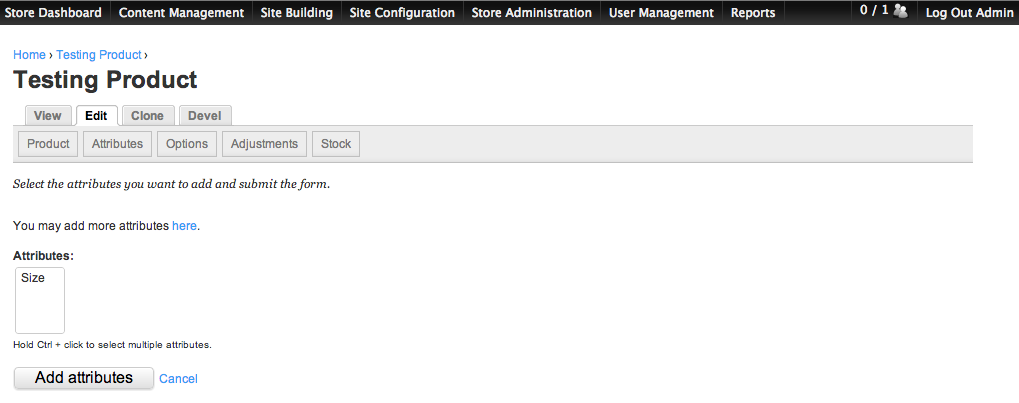1019x403 pixels.
Task: Click the online users icon
Action: point(900,11)
